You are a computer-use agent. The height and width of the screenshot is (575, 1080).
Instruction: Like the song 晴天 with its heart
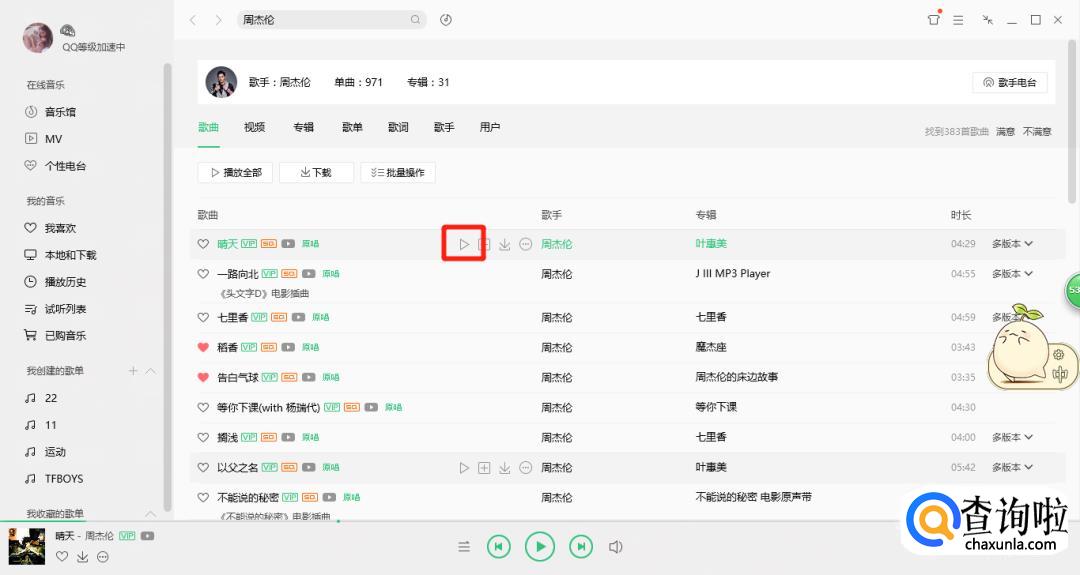203,244
